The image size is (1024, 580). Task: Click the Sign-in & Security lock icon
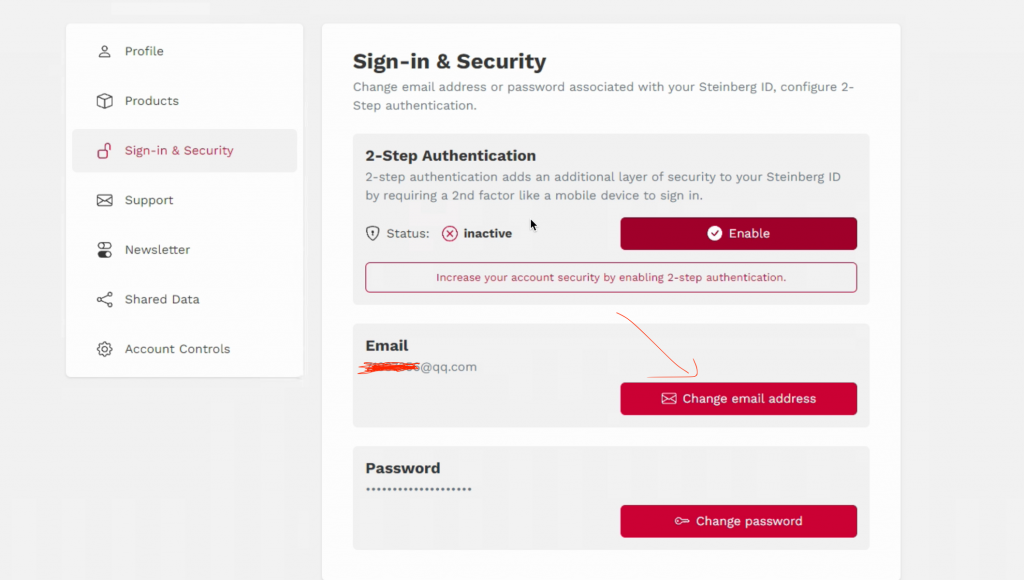click(x=104, y=151)
